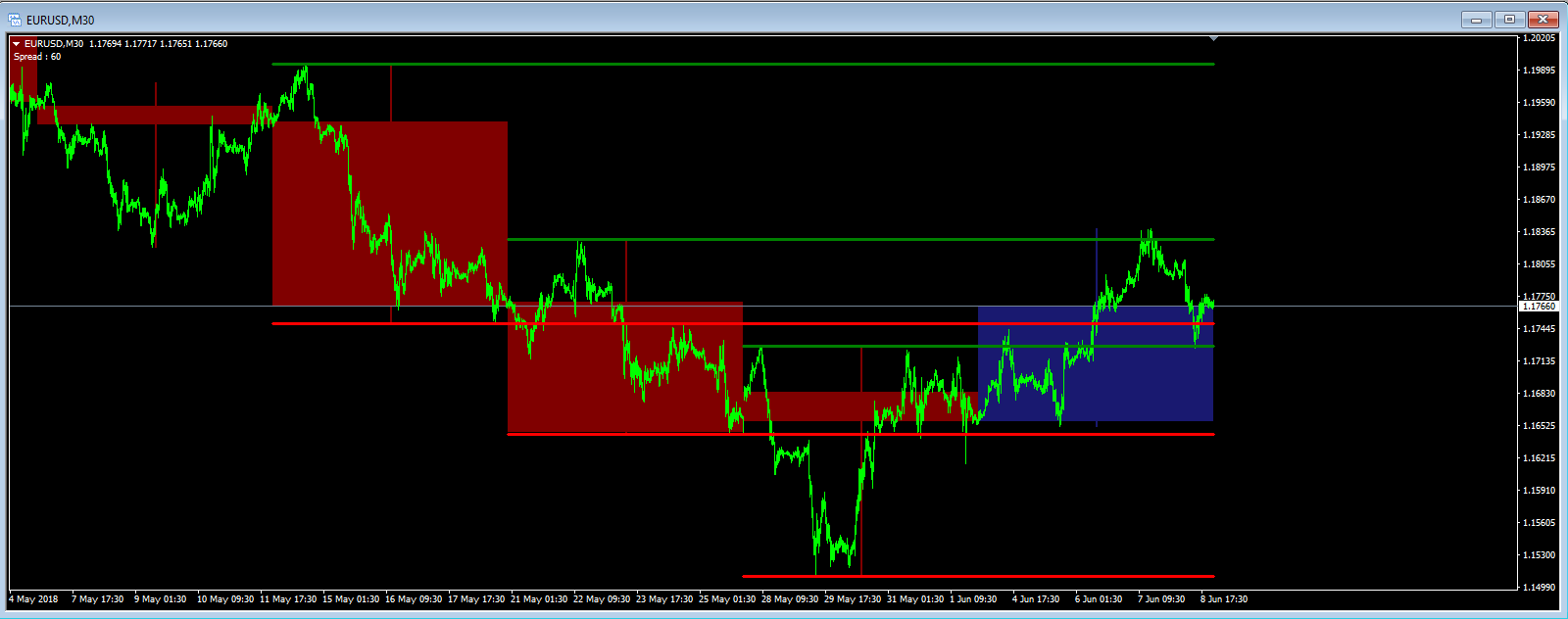Viewport: 1568px width, 619px height.
Task: Close the EURUSD,M30 chart window
Action: point(1543,19)
